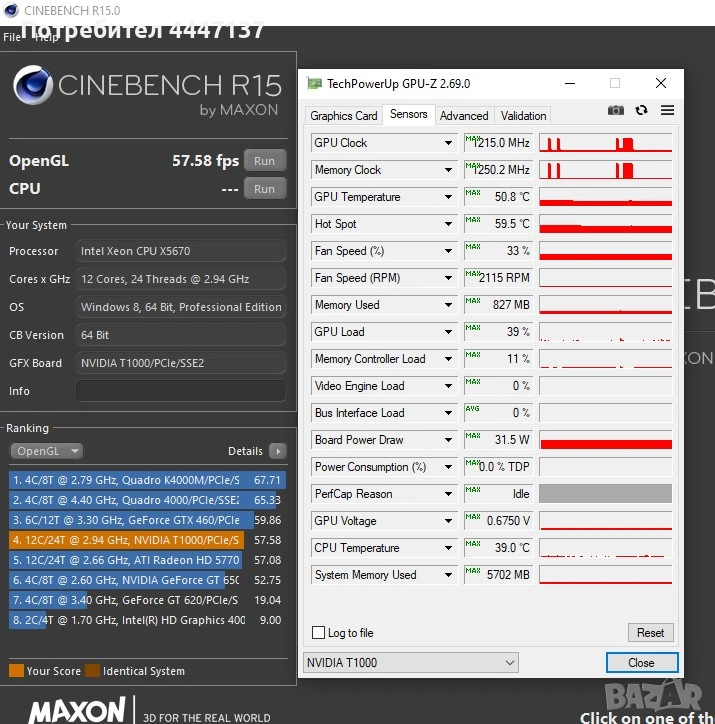Click the Cinebench logo sphere icon

tap(33, 85)
